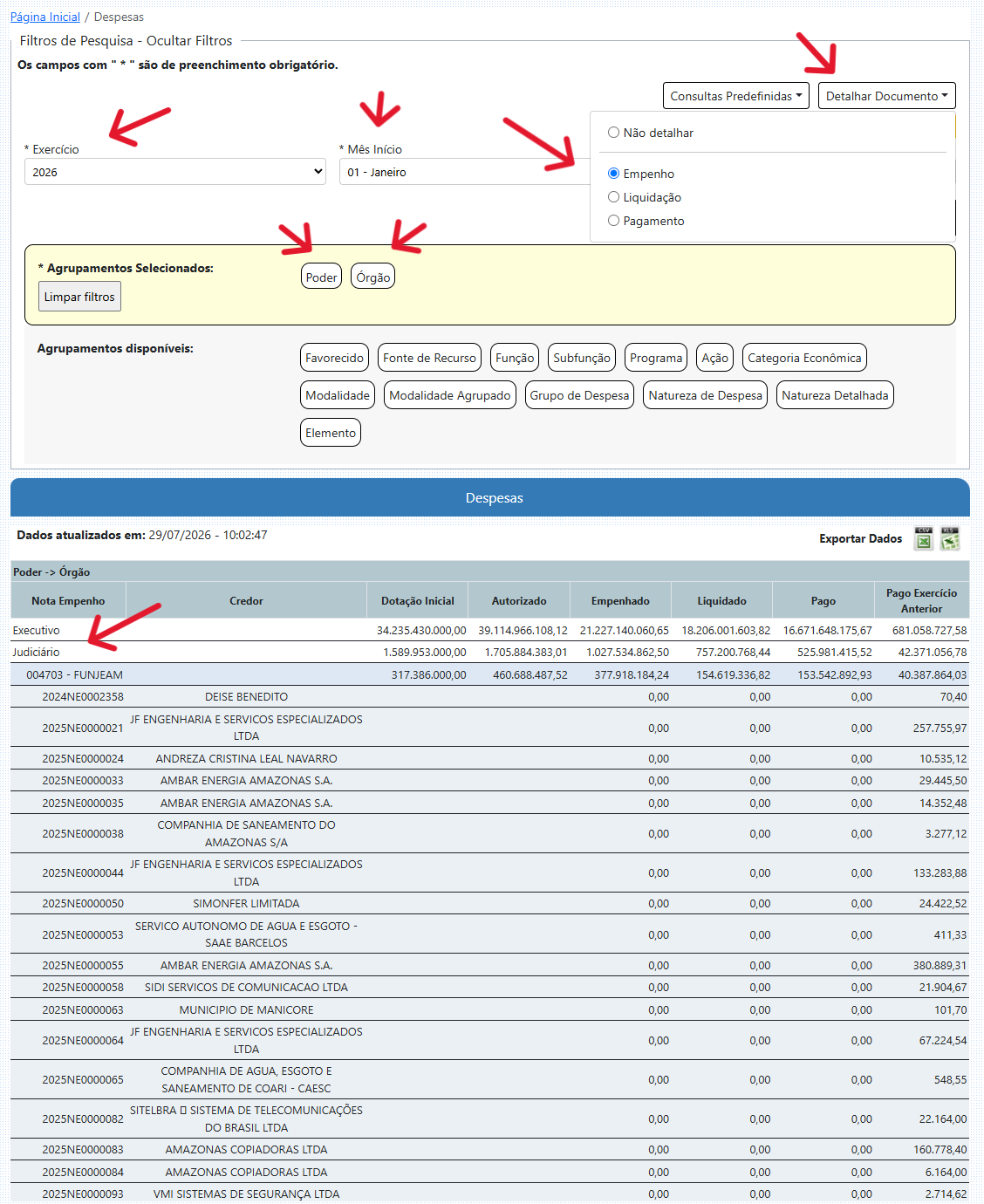This screenshot has height=1204, width=984.
Task: Click credor SIDI SERVICOS DE COMUNICACAO LTDA
Action: [x=246, y=987]
